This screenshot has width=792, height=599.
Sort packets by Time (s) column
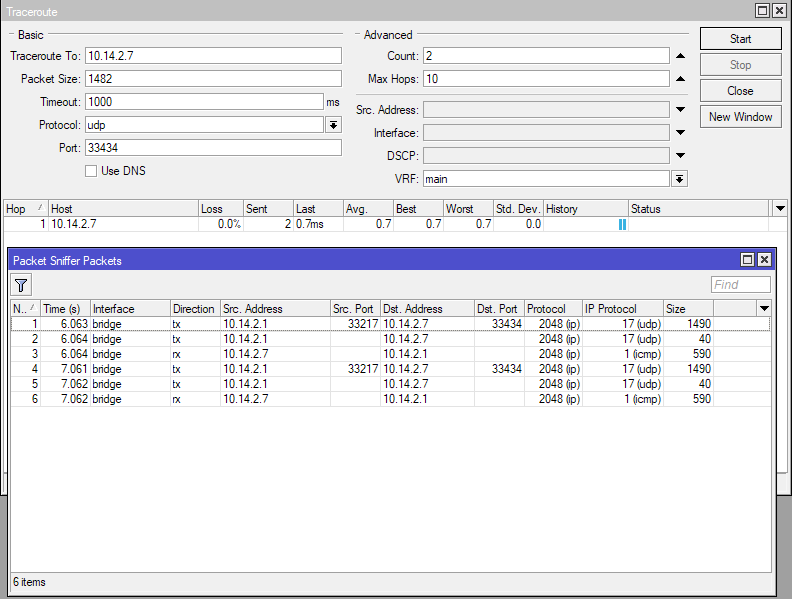click(66, 309)
